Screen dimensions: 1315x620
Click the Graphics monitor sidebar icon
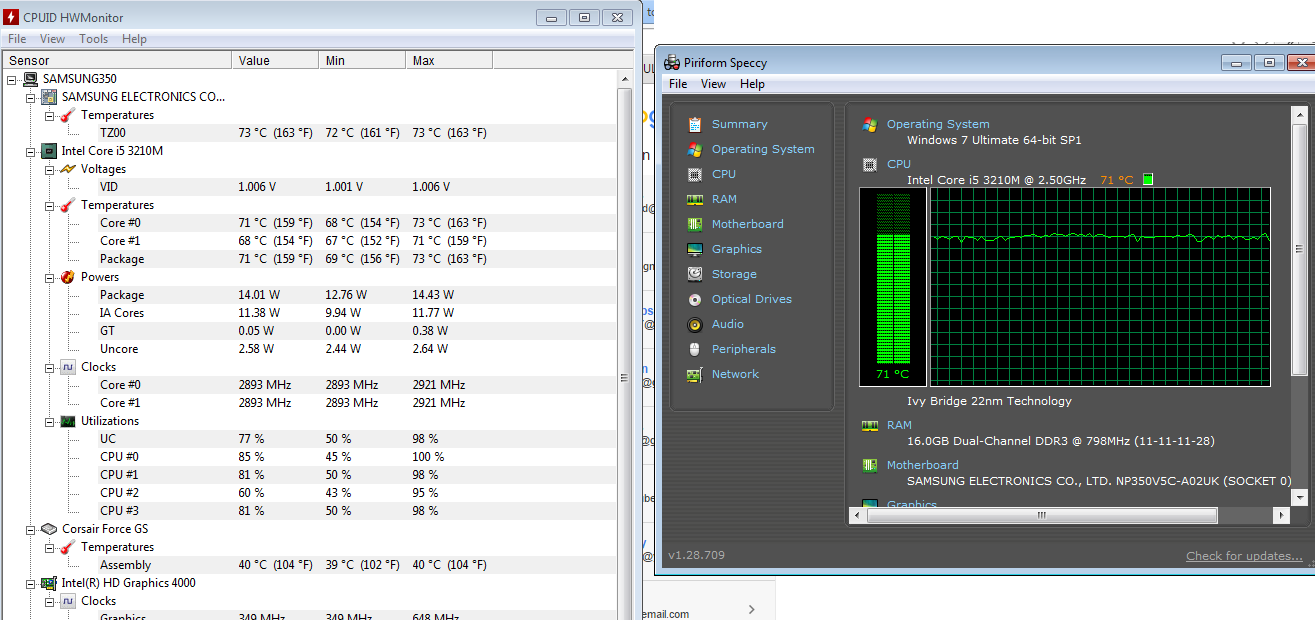(x=695, y=249)
